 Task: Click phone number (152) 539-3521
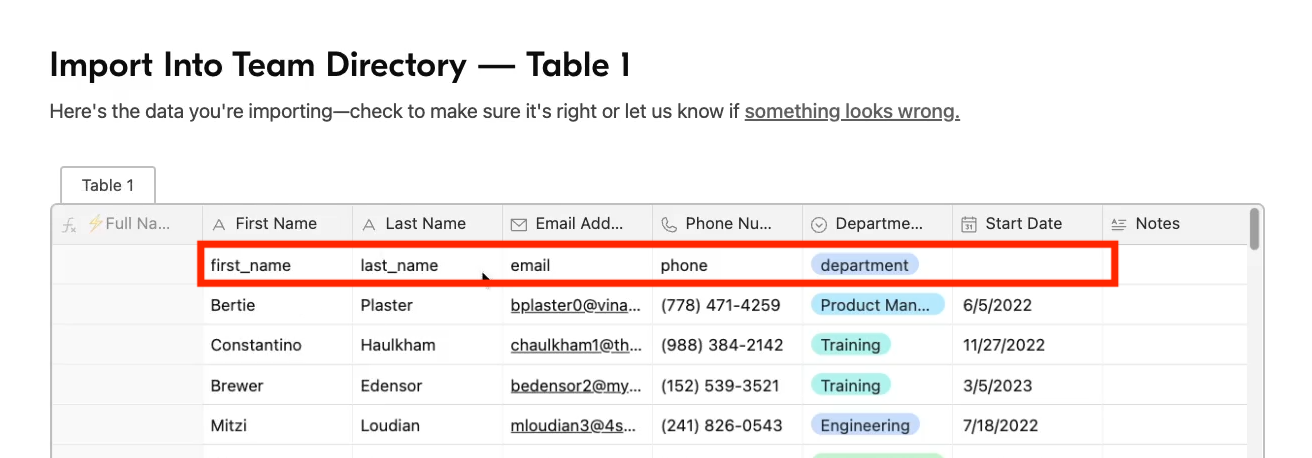(721, 385)
